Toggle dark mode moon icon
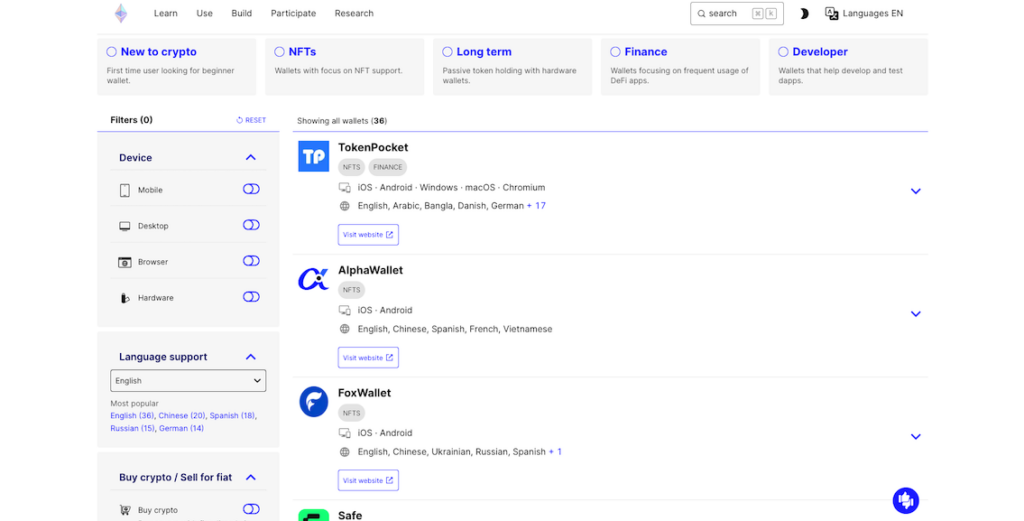Viewport: 1024px width, 521px height. (x=804, y=14)
